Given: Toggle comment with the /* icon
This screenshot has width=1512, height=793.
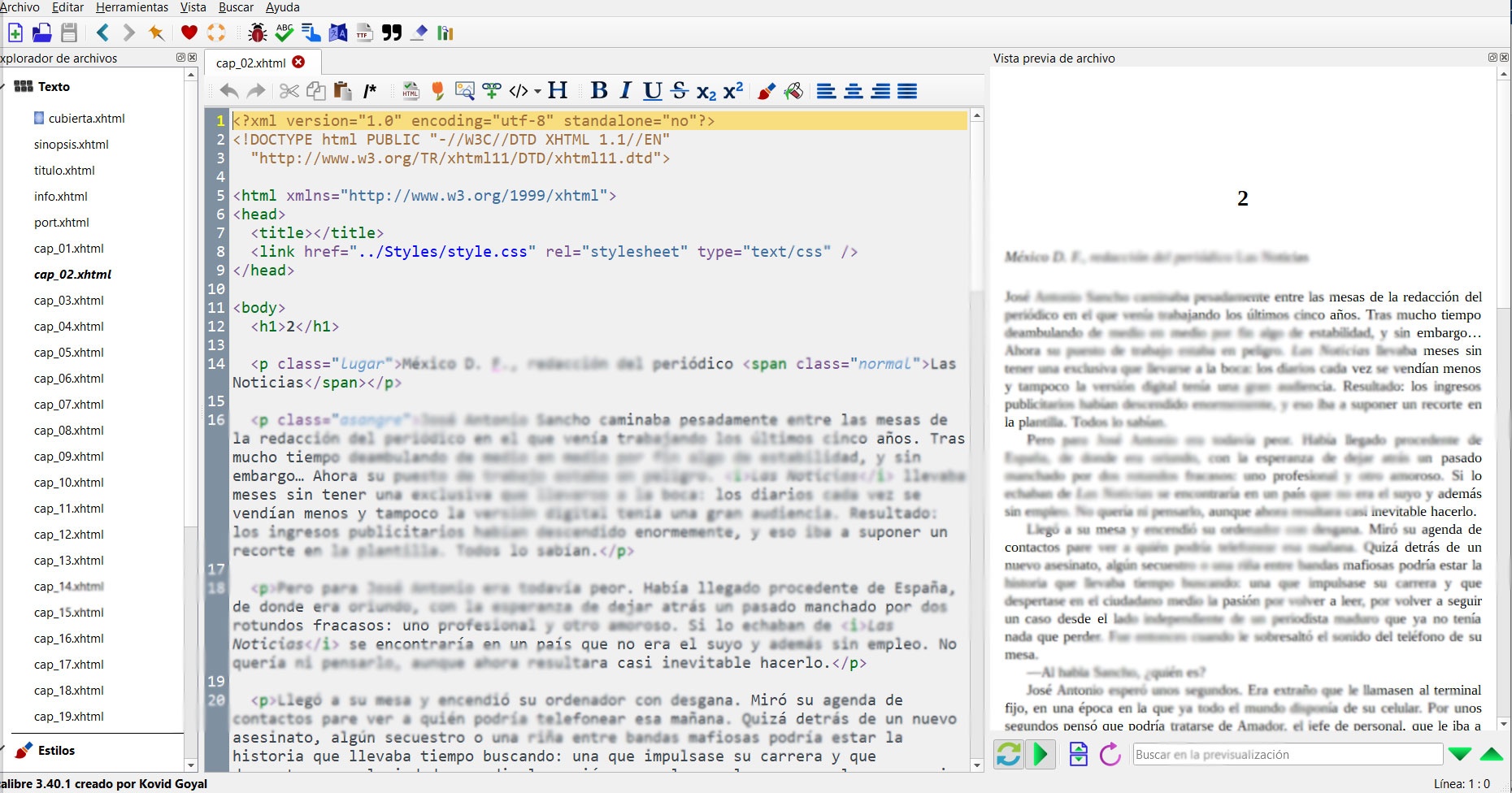Looking at the screenshot, I should (x=370, y=91).
